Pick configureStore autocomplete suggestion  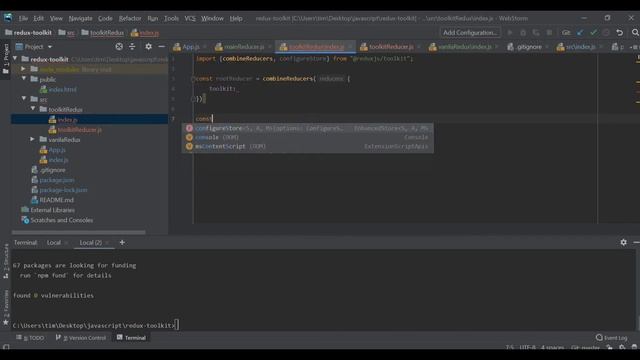(x=307, y=128)
